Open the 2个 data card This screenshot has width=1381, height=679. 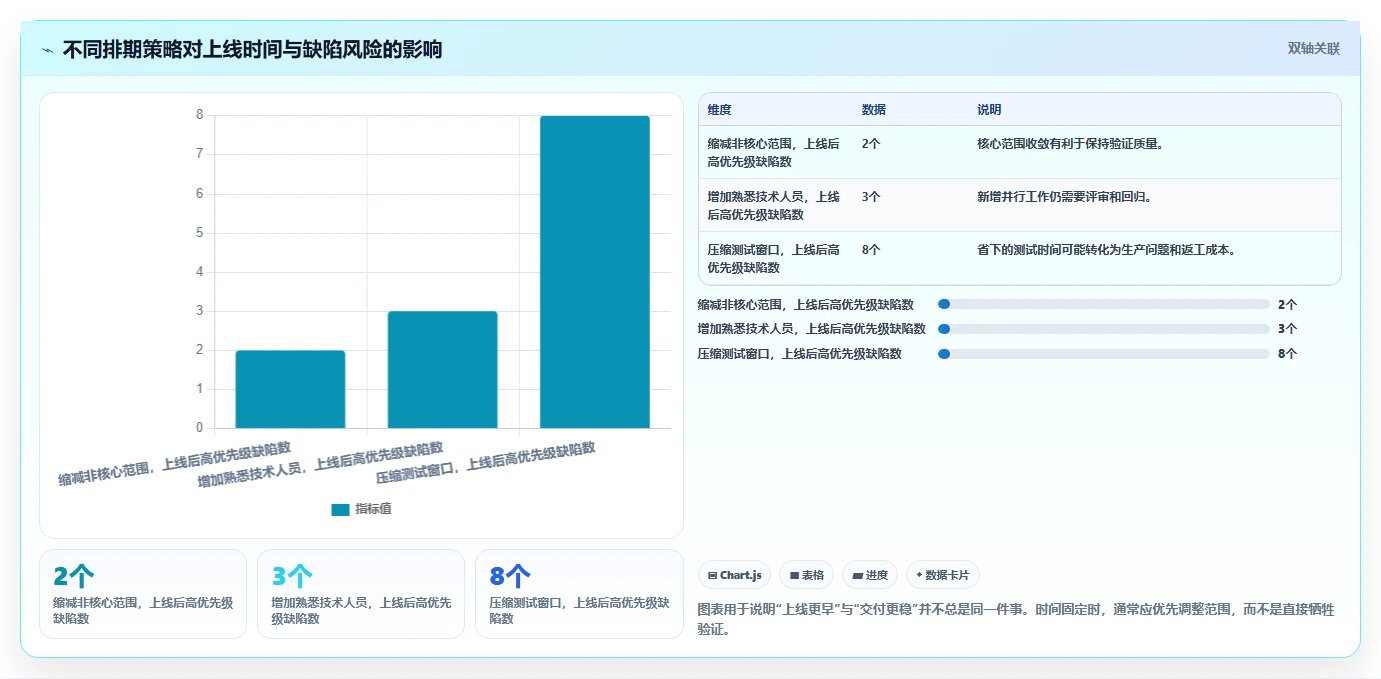(143, 594)
